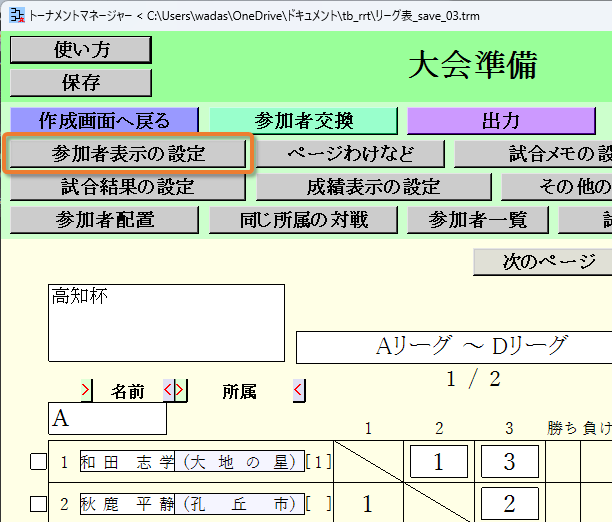Click the red left arrow right of 所属
612x522 pixels.
point(299,390)
